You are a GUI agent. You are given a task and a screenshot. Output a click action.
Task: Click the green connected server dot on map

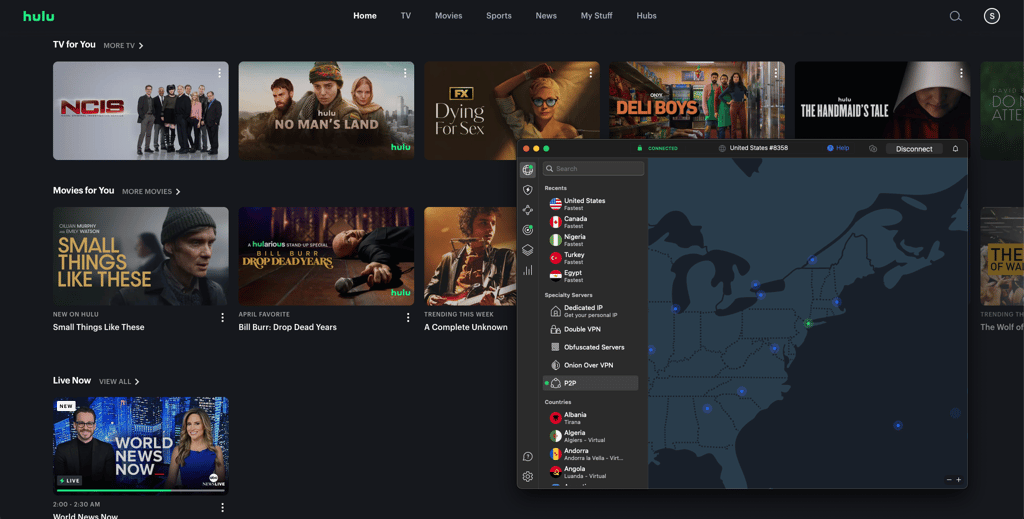(808, 323)
